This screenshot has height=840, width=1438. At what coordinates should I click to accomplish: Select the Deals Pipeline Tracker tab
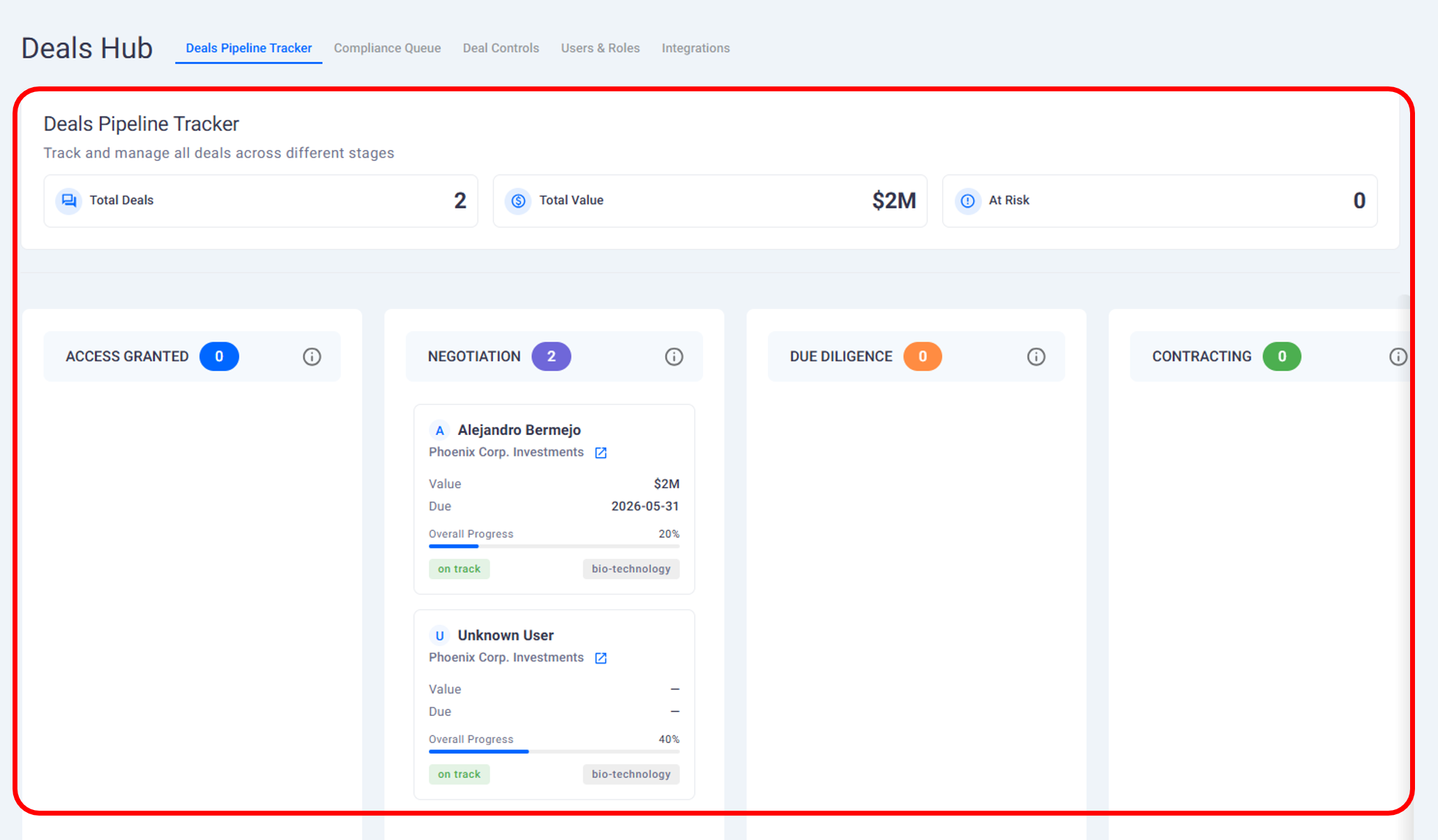(248, 48)
